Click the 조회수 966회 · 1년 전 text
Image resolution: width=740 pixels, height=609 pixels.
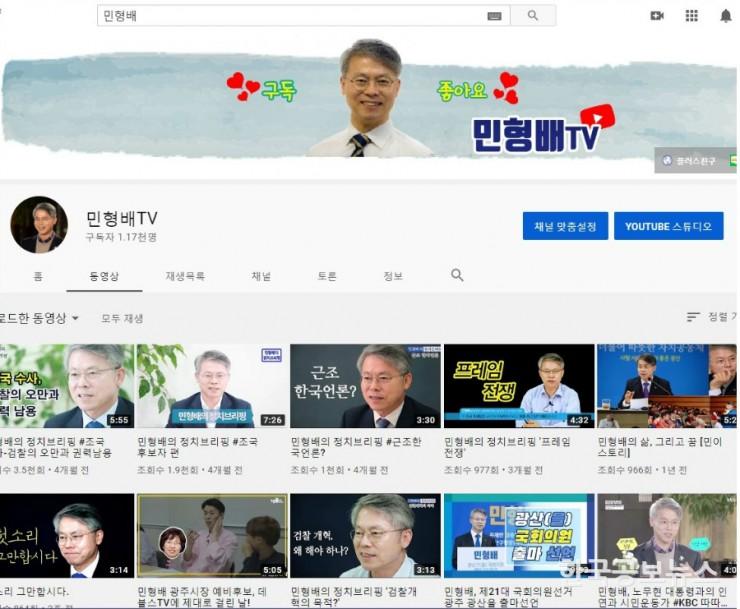point(642,470)
